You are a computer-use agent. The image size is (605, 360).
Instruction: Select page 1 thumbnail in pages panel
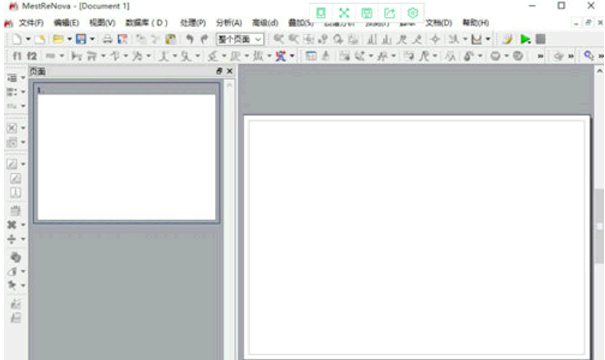pyautogui.click(x=127, y=153)
